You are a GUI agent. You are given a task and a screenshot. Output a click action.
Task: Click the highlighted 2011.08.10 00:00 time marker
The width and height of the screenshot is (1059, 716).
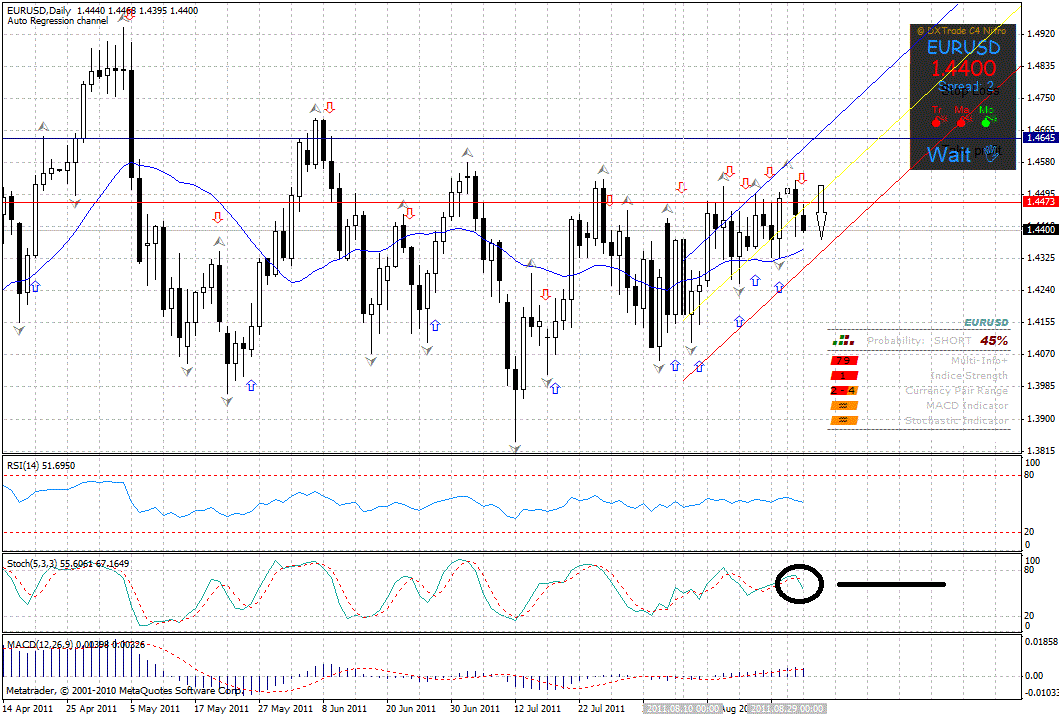coord(681,709)
